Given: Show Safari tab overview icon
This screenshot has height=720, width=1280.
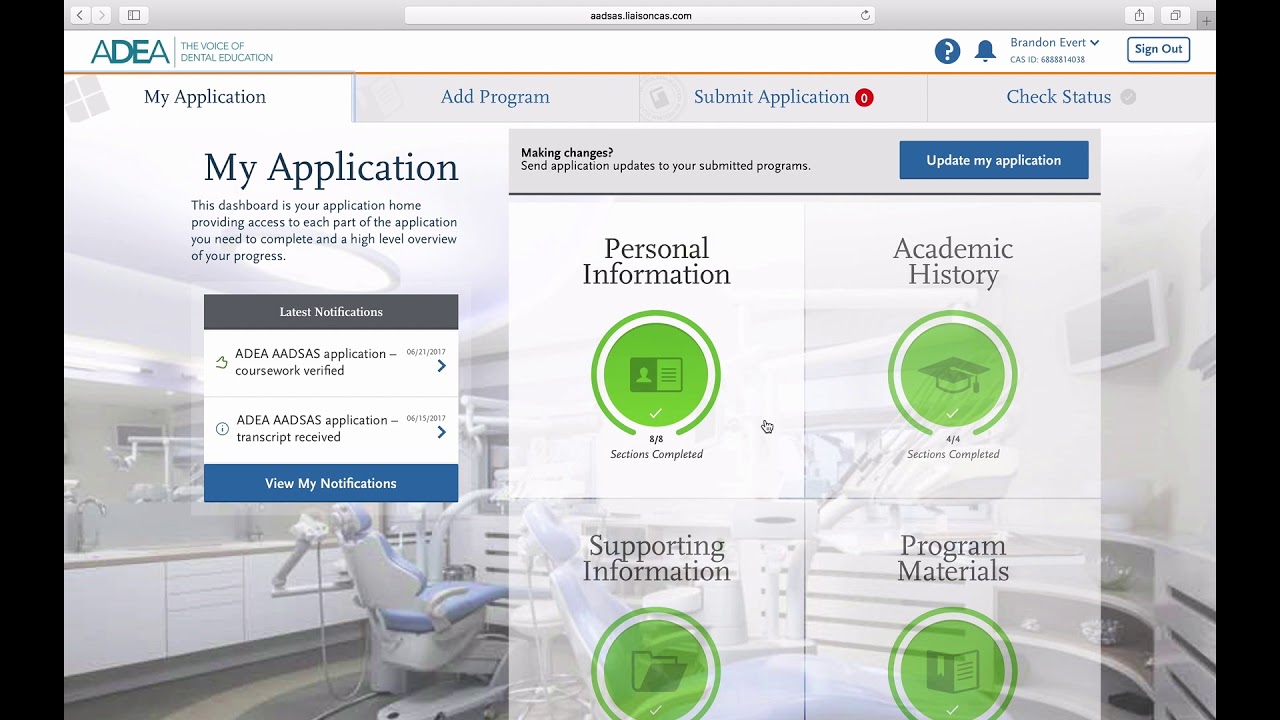Looking at the screenshot, I should [x=1175, y=15].
